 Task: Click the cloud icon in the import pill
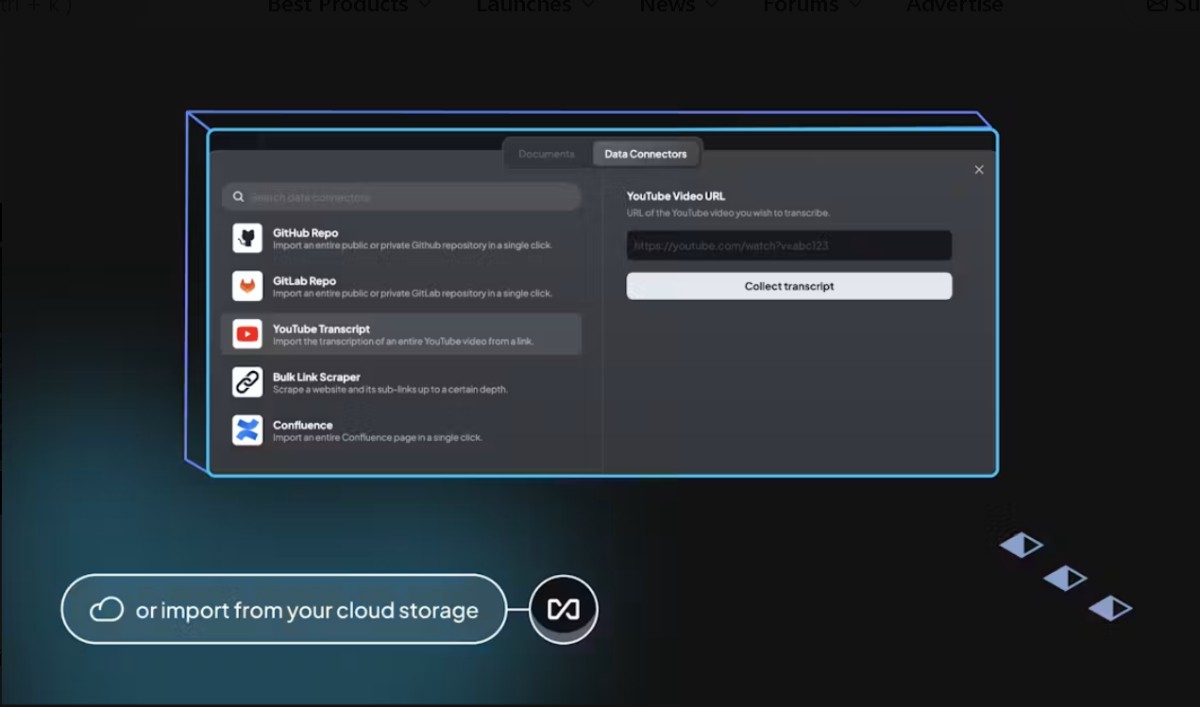pos(106,610)
